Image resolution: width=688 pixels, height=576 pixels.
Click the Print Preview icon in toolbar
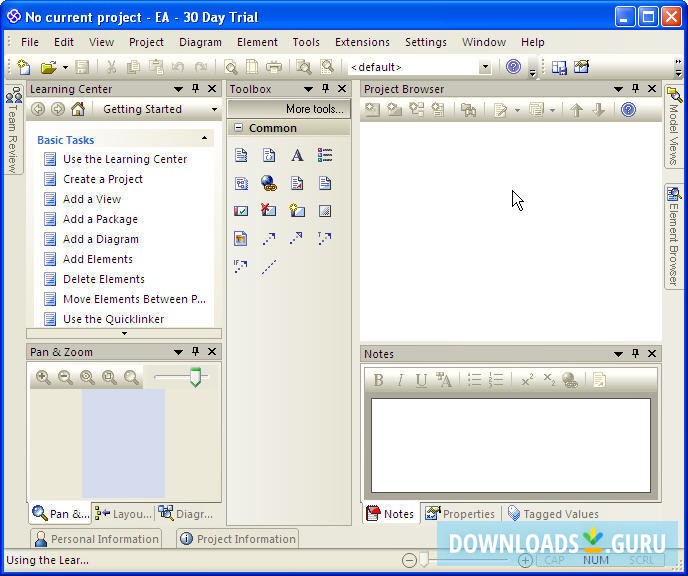point(230,67)
